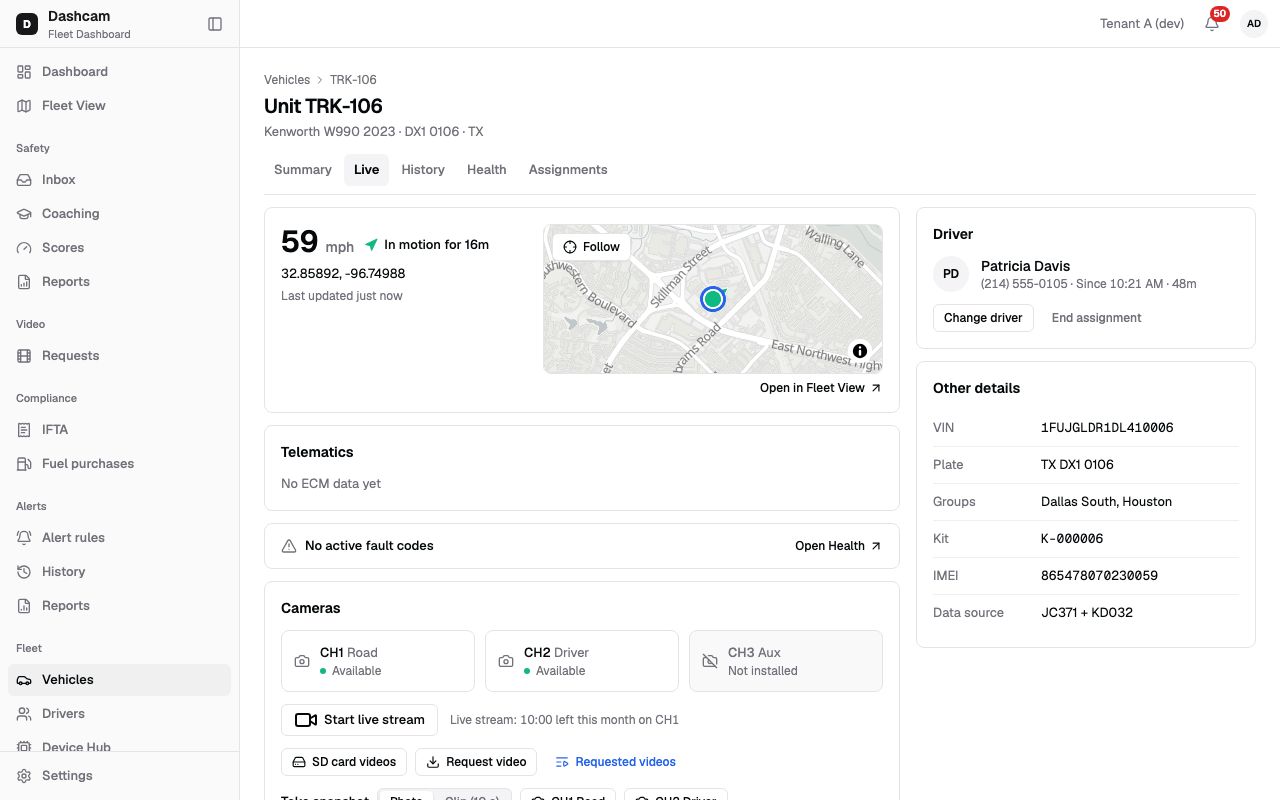
Task: Open Settings at the sidebar bottom
Action: pos(119,776)
